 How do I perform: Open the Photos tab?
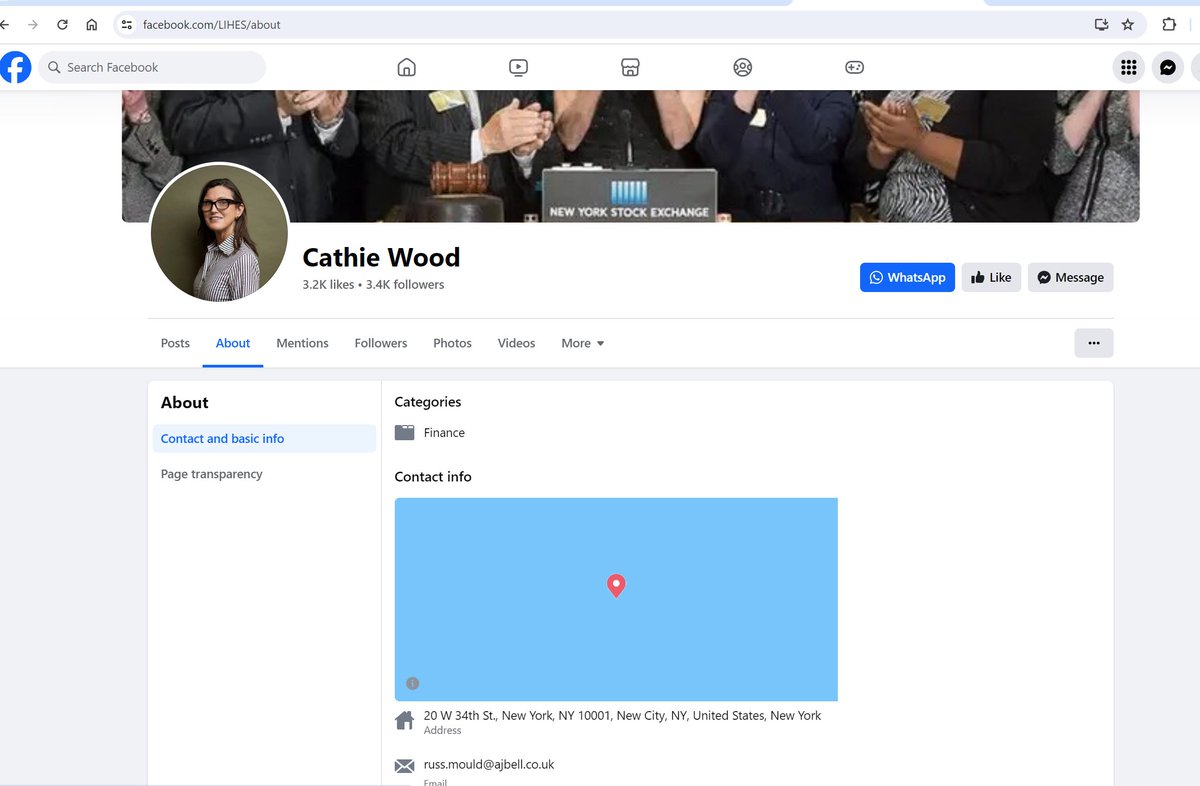452,343
